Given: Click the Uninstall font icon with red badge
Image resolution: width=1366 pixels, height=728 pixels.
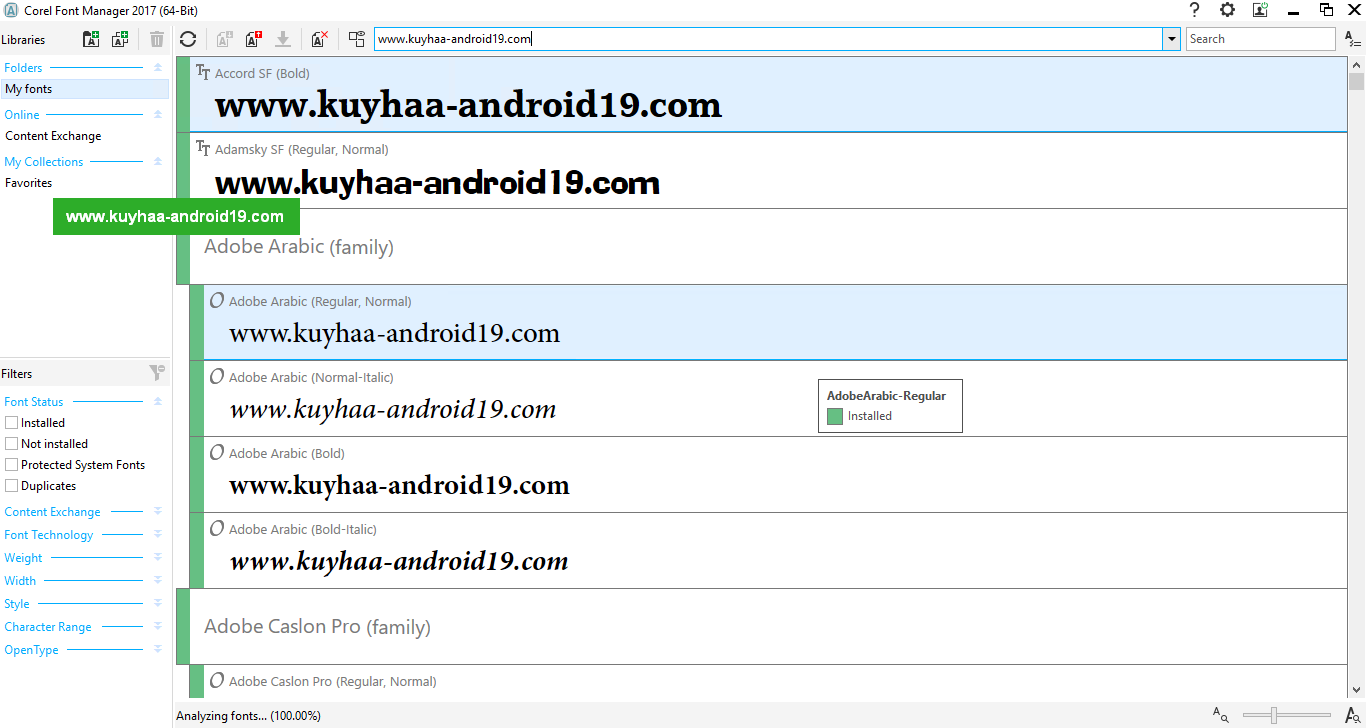Looking at the screenshot, I should 253,39.
